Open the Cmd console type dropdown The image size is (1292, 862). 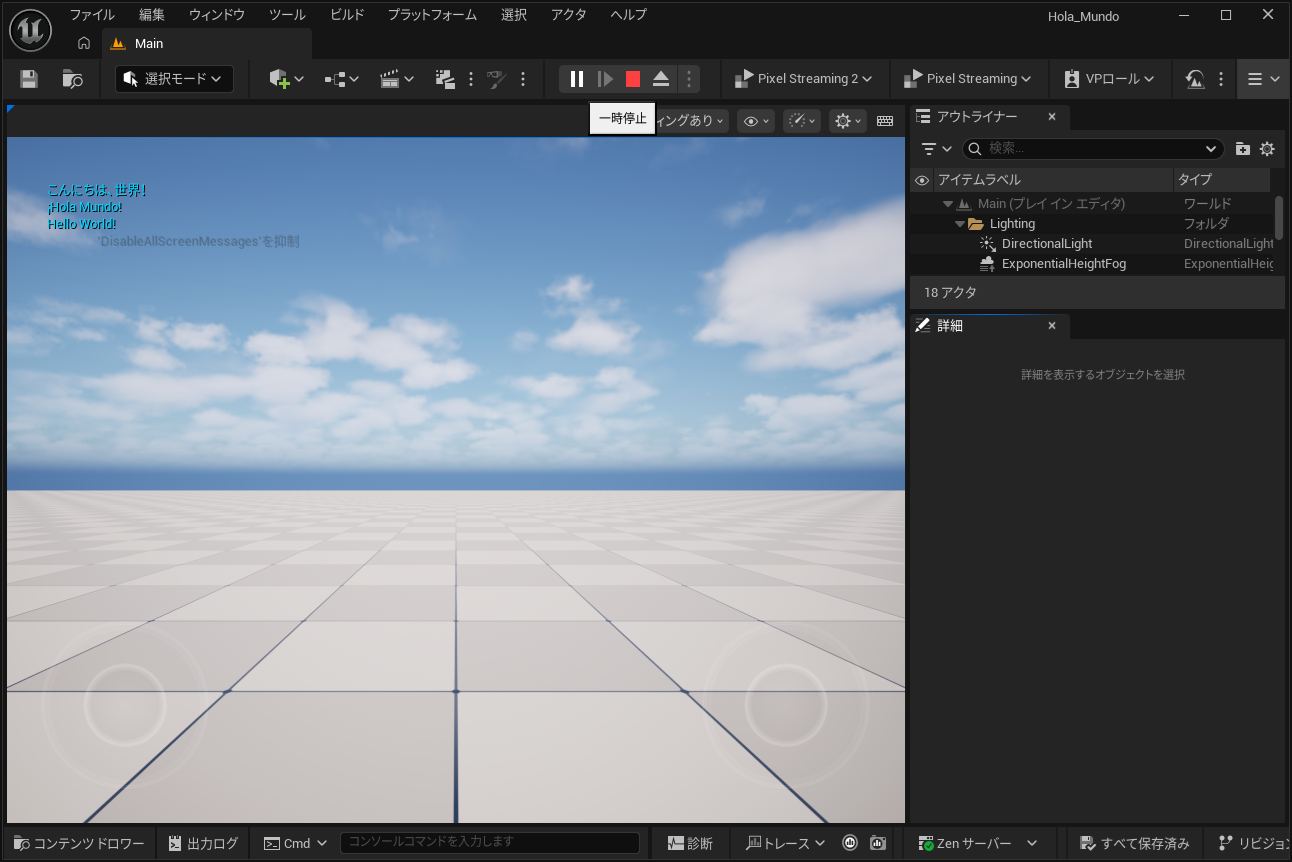coord(296,843)
